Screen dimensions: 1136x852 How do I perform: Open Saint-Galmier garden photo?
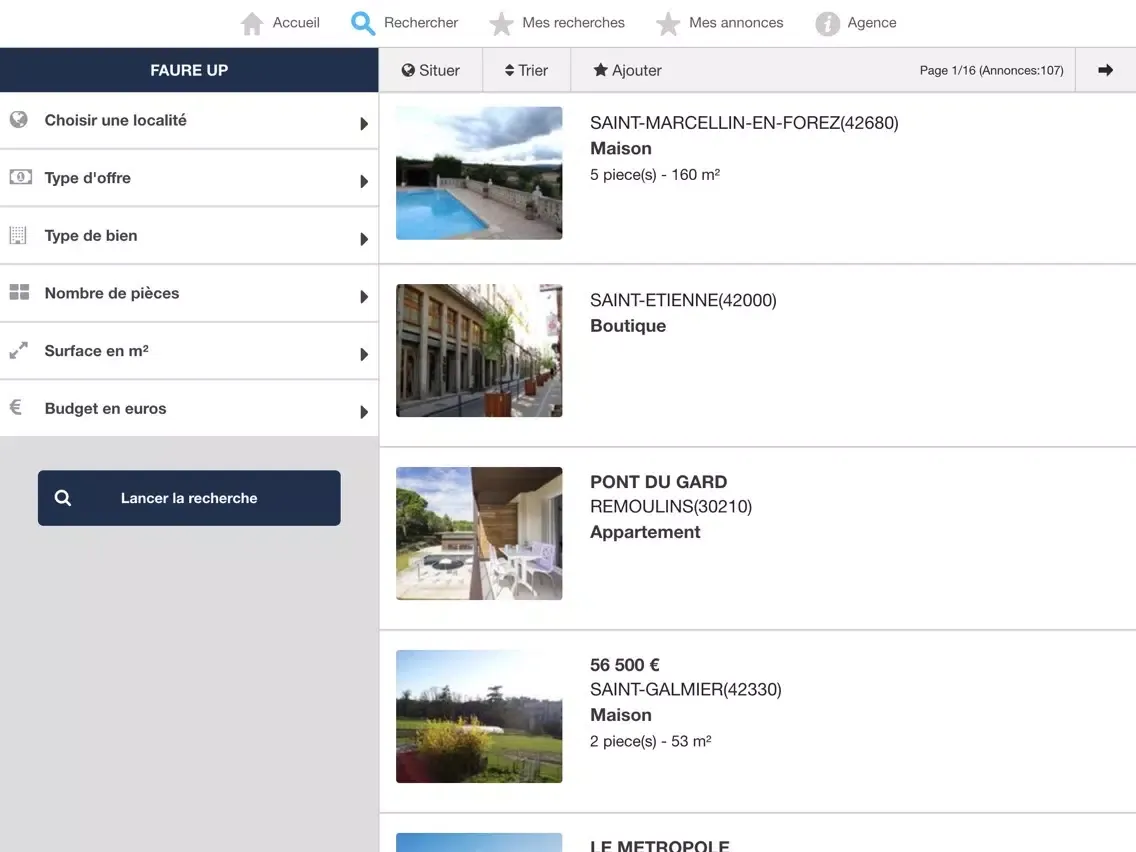(479, 717)
